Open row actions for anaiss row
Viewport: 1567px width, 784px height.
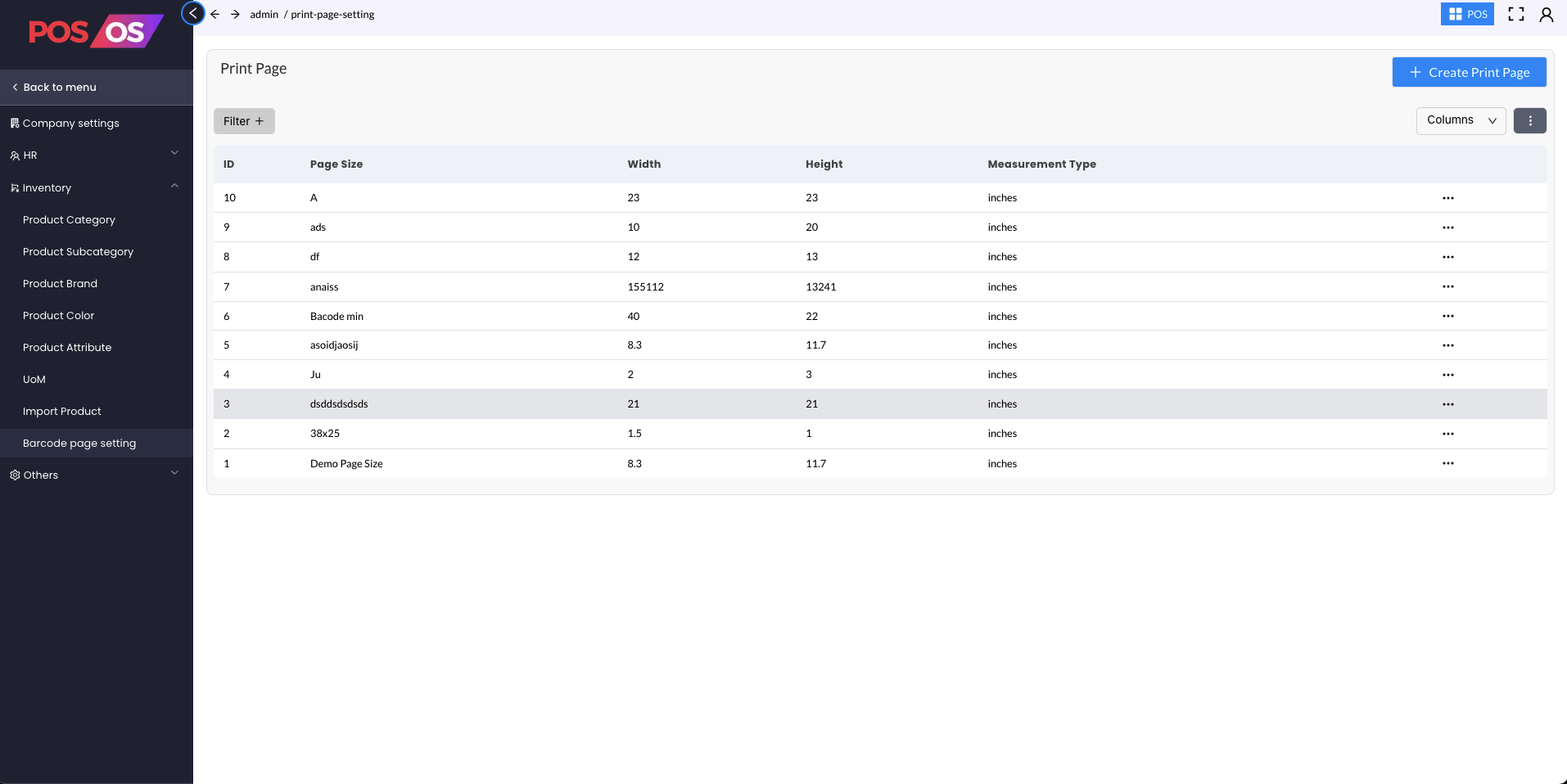click(x=1447, y=286)
